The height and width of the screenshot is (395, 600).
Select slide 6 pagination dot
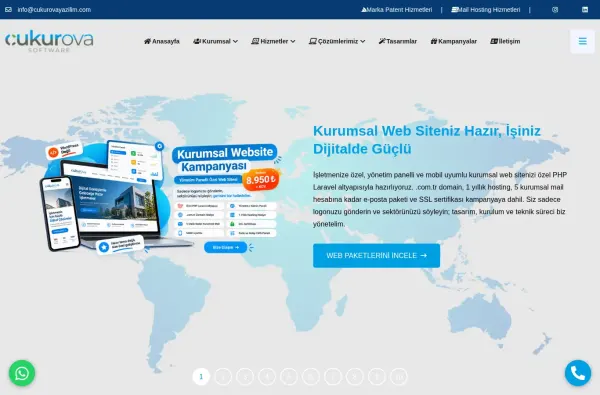(311, 377)
